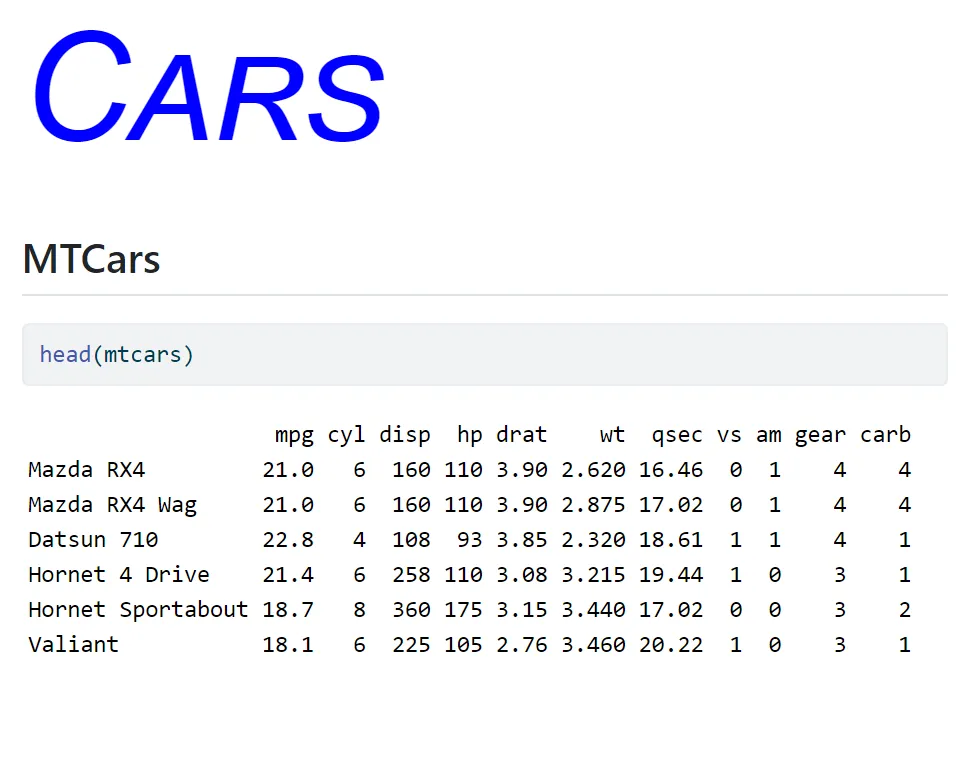Click the cyl column header
This screenshot has height=778, width=969.
[347, 435]
